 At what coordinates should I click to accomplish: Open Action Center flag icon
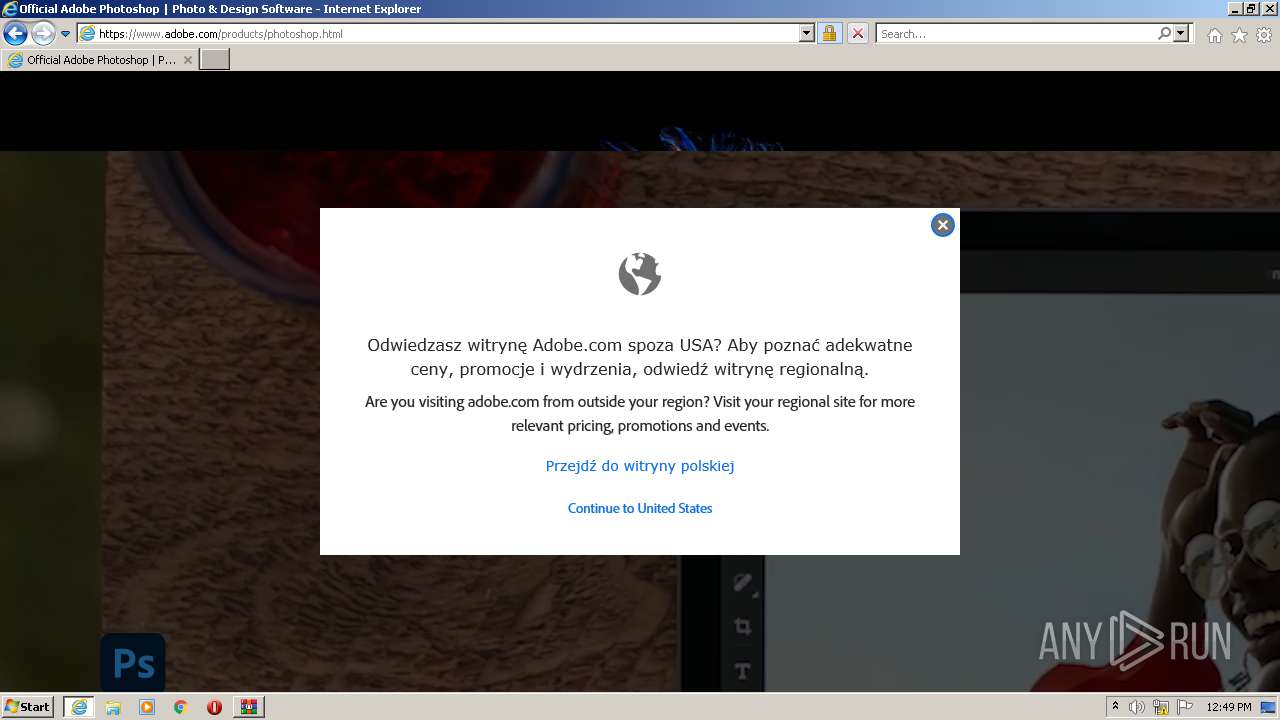[x=1185, y=707]
